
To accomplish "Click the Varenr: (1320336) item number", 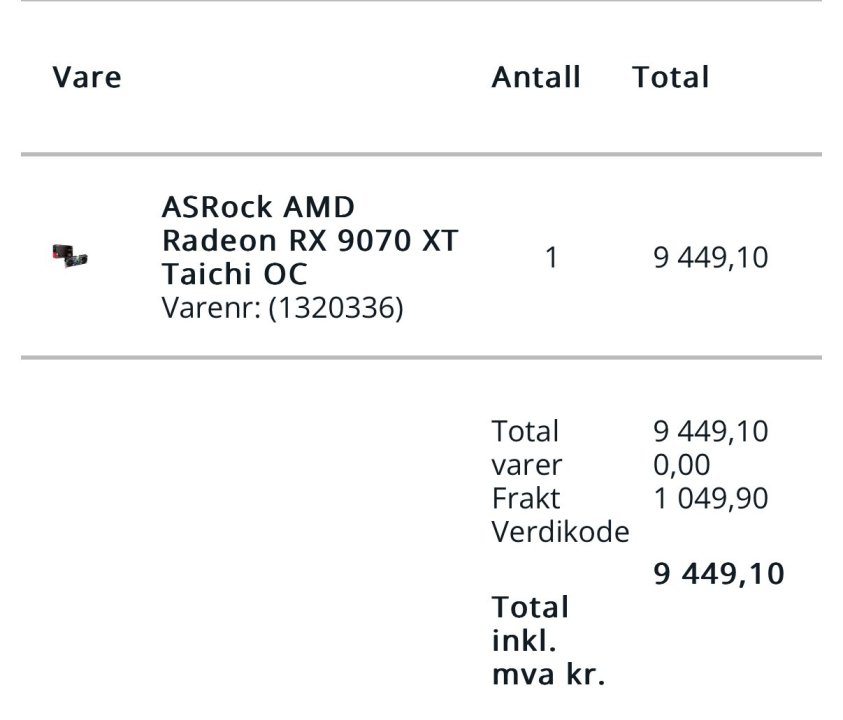I will 282,308.
